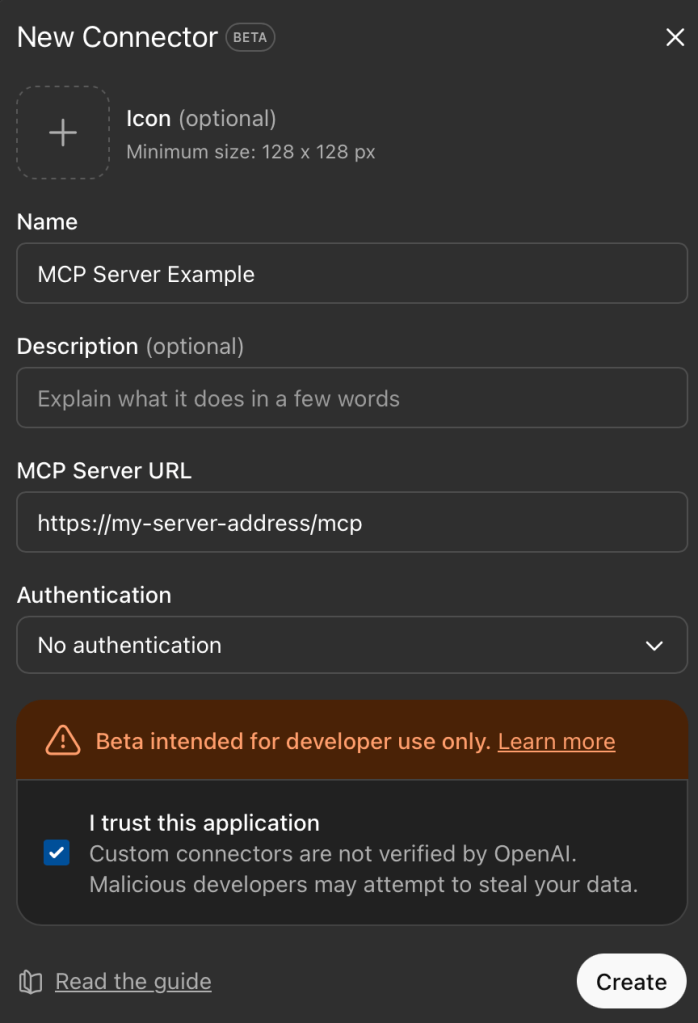Open the Authentication dropdown showing No authentication

click(351, 645)
